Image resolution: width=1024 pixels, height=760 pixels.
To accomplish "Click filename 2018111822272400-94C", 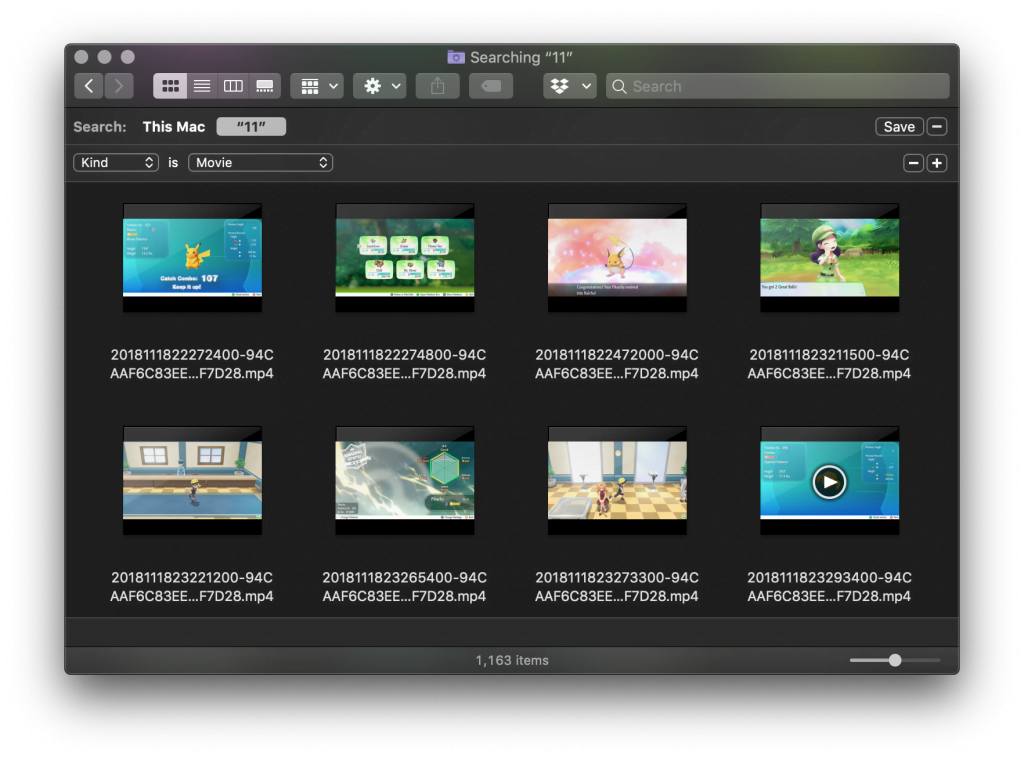I will coord(192,364).
